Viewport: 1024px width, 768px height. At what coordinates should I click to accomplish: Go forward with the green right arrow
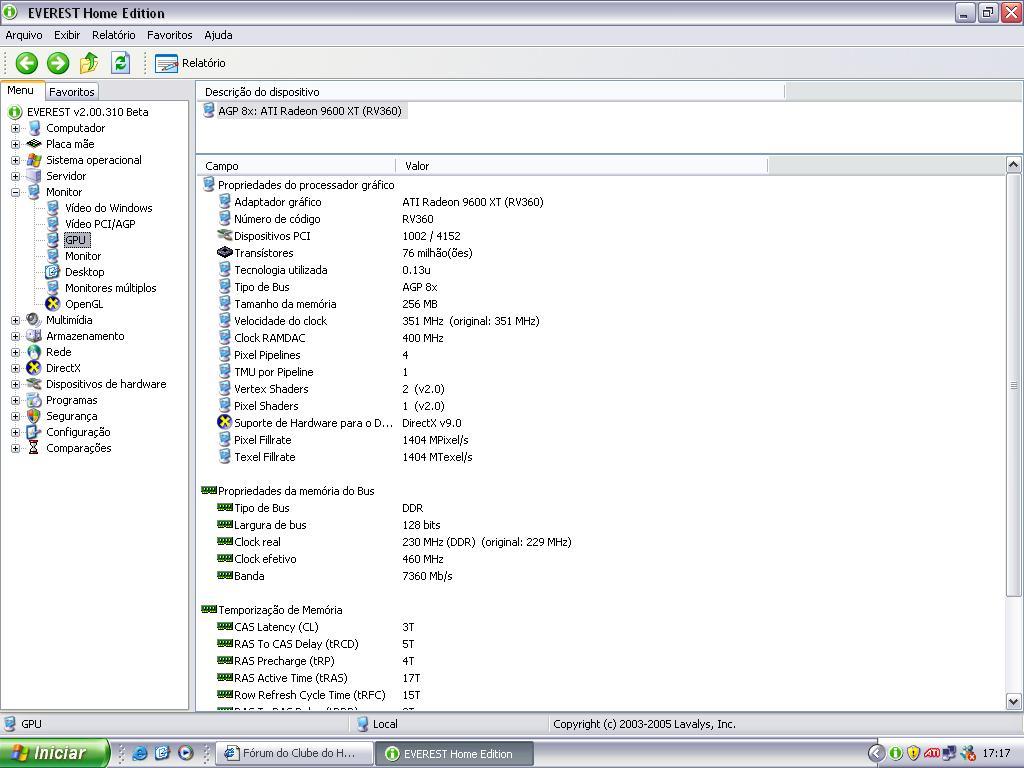coord(58,63)
